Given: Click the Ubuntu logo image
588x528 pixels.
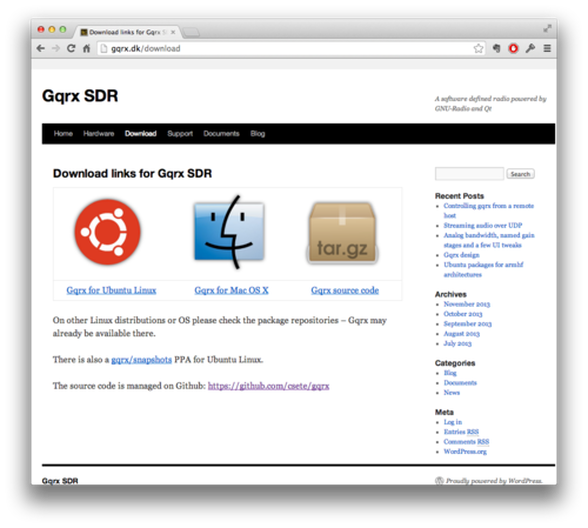Looking at the screenshot, I should tap(108, 232).
